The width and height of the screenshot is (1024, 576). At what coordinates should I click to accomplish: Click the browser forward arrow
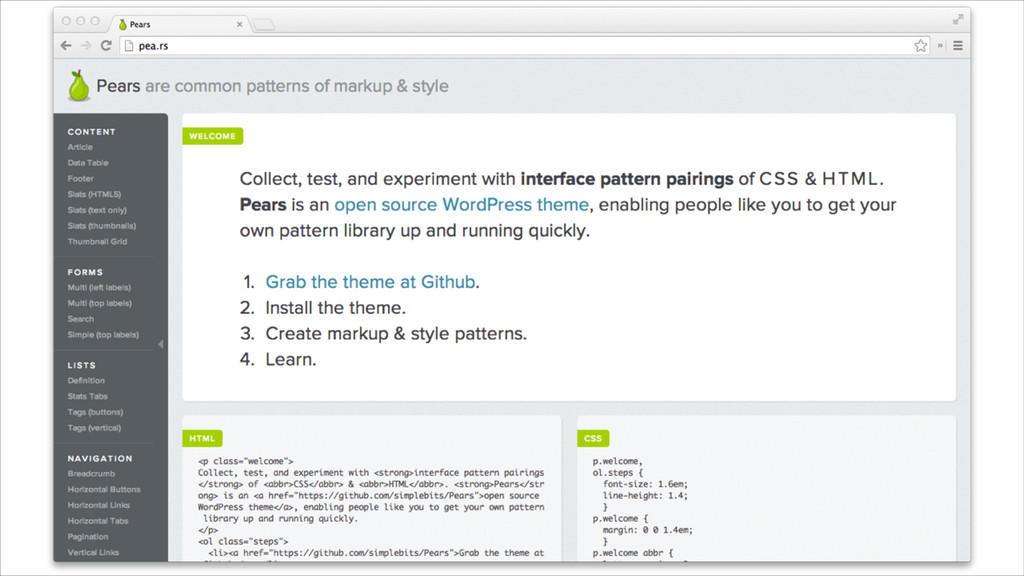click(85, 45)
